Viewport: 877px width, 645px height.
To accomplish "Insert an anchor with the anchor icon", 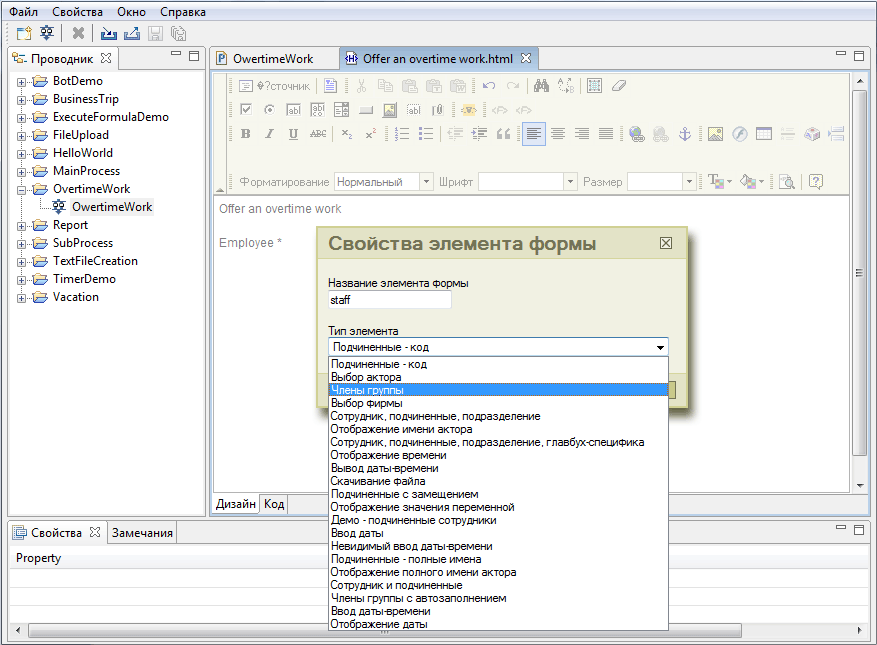I will coord(685,132).
